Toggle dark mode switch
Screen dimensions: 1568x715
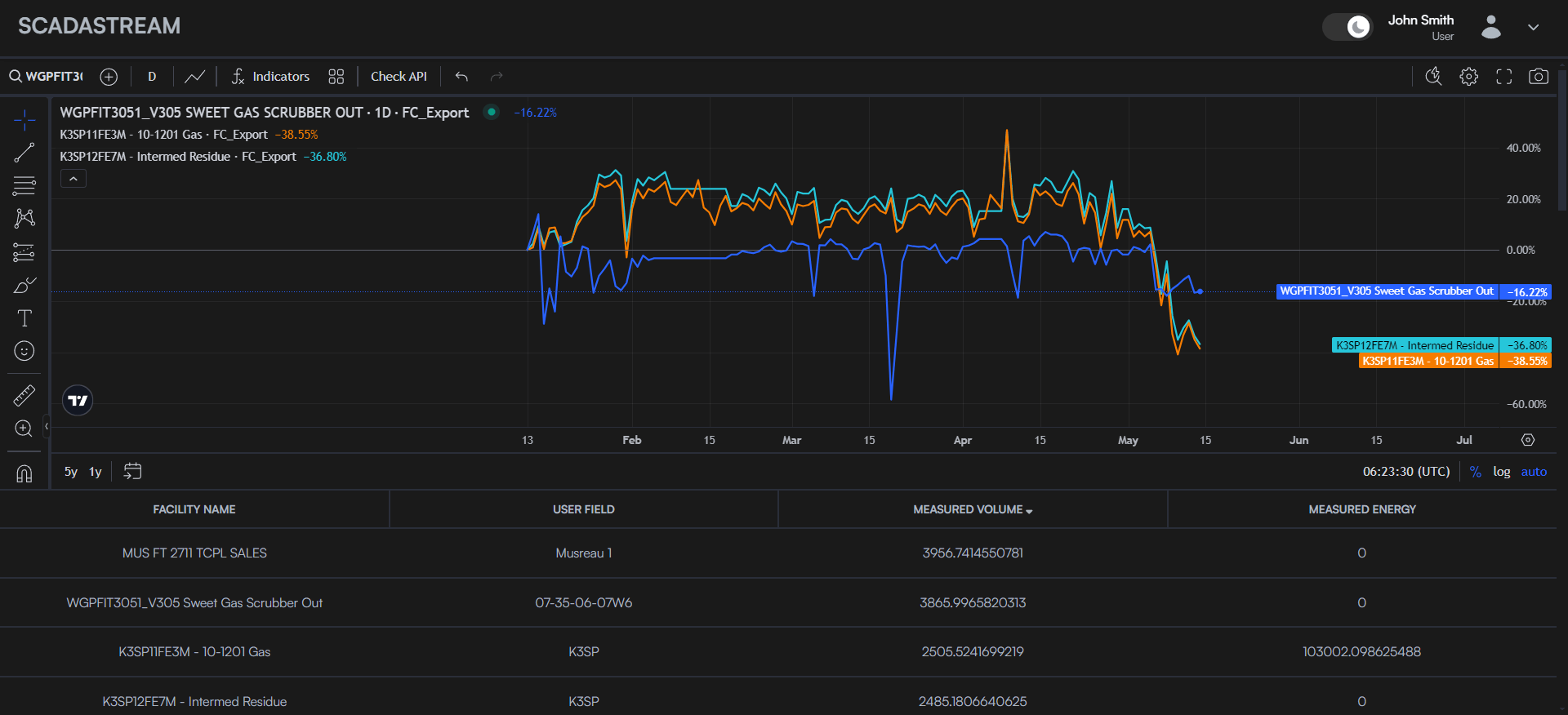1347,27
